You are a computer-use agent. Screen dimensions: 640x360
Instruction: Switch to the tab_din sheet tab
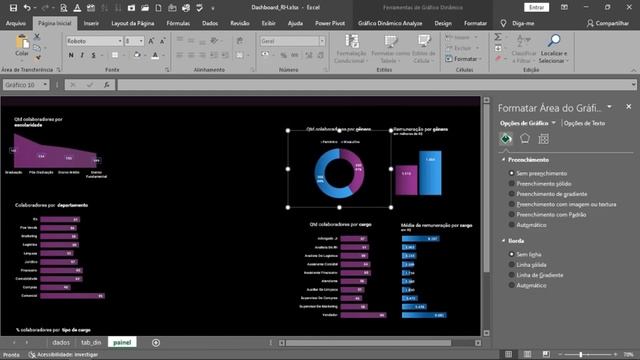(91, 342)
